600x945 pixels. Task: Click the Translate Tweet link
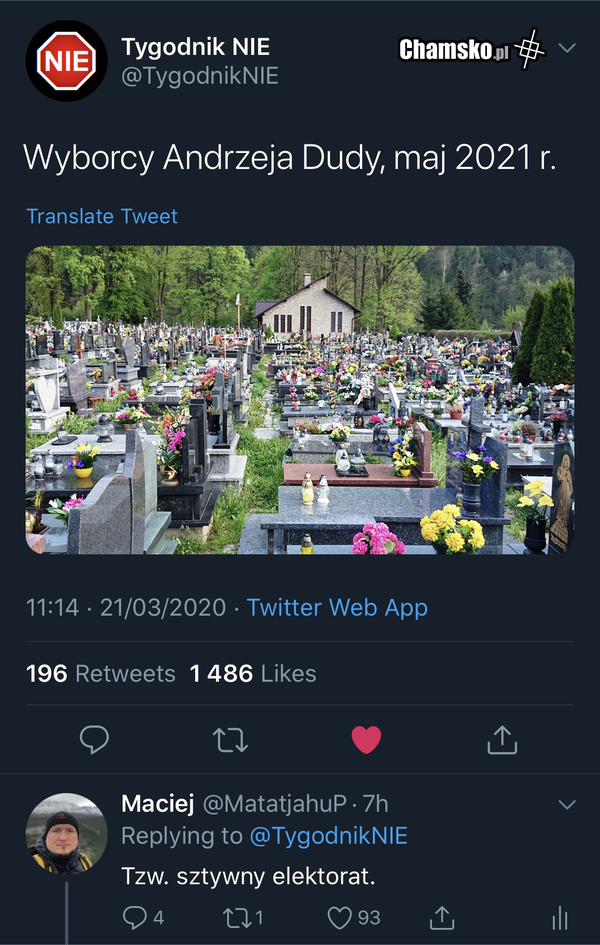[x=102, y=216]
